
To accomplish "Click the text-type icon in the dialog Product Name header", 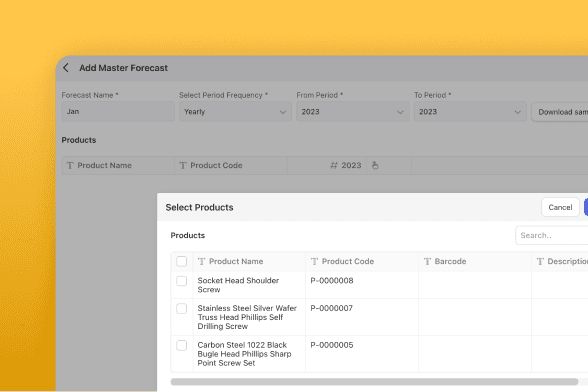I will point(201,261).
